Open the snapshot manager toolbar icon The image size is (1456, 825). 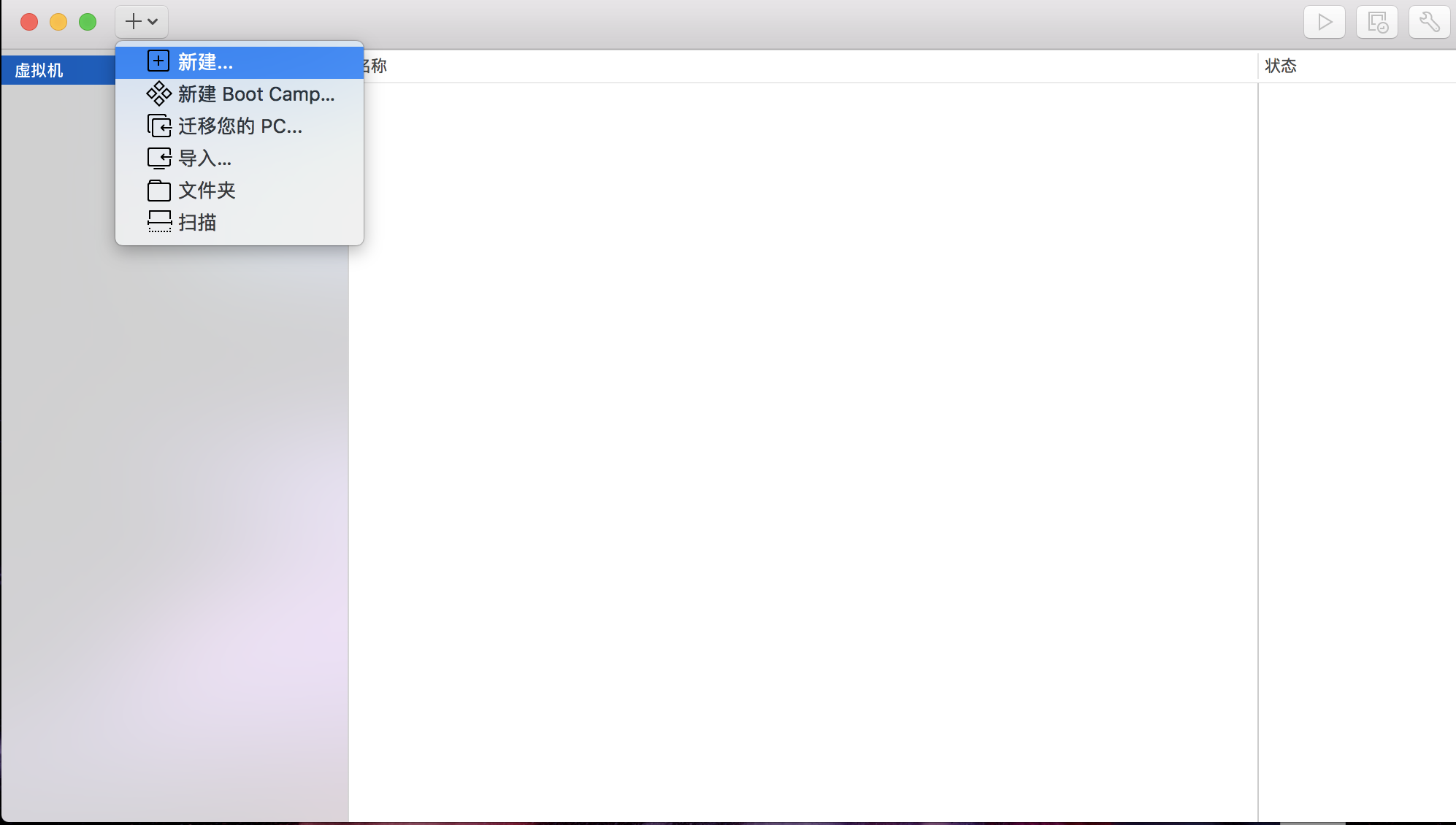tap(1377, 22)
